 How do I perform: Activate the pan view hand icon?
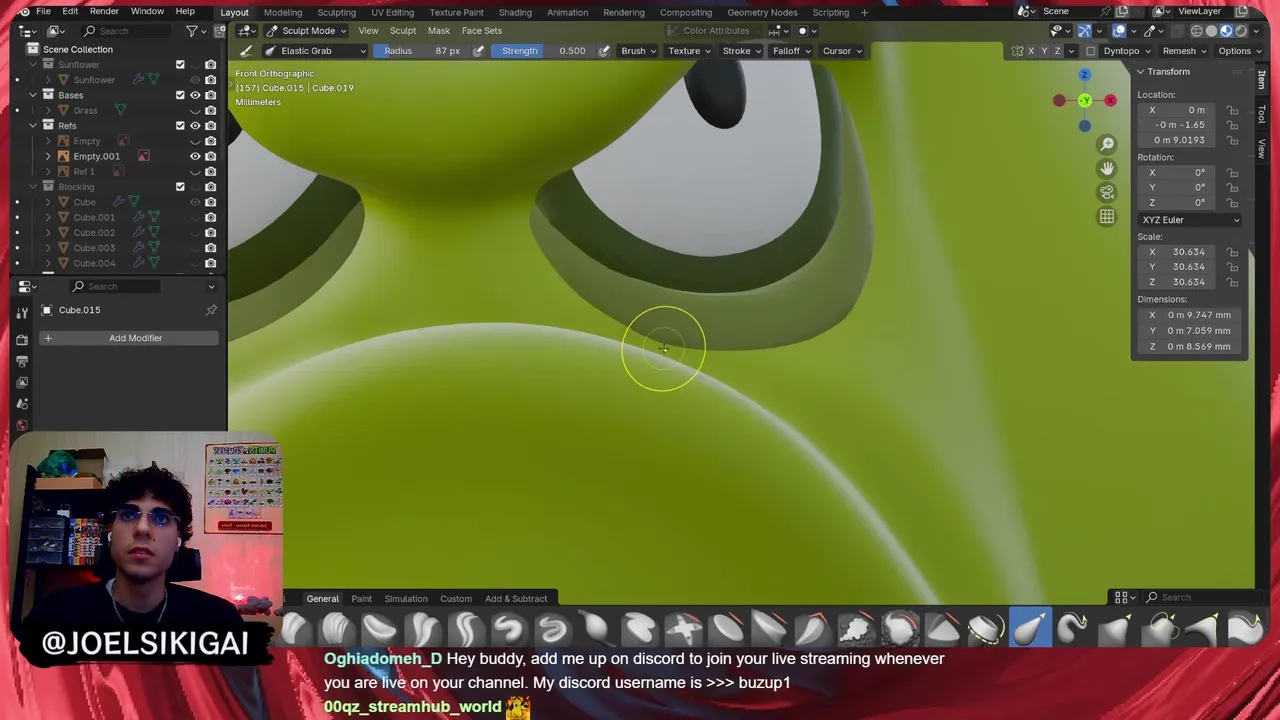[x=1107, y=168]
